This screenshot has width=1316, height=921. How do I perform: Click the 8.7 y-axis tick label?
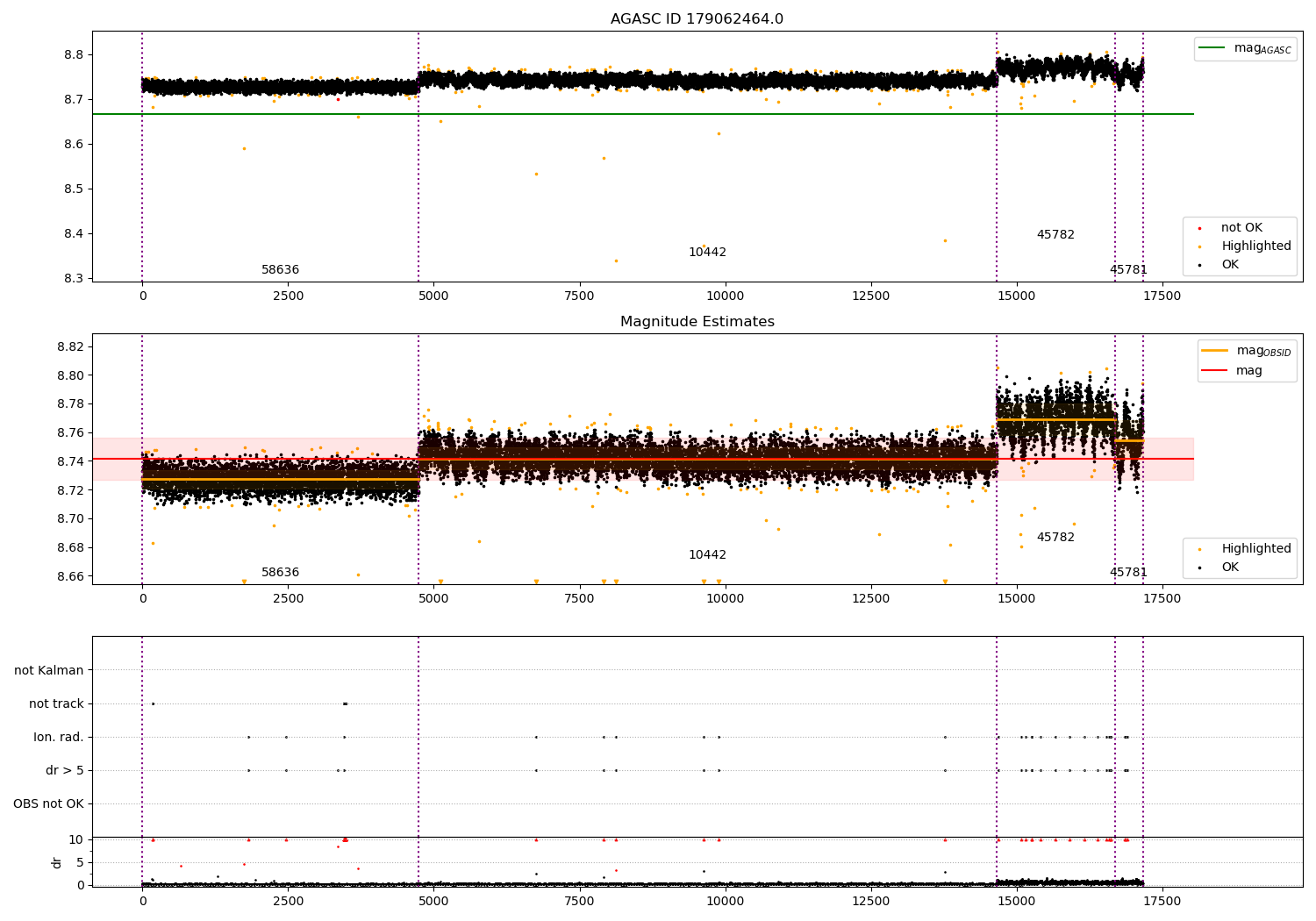pyautogui.click(x=75, y=99)
